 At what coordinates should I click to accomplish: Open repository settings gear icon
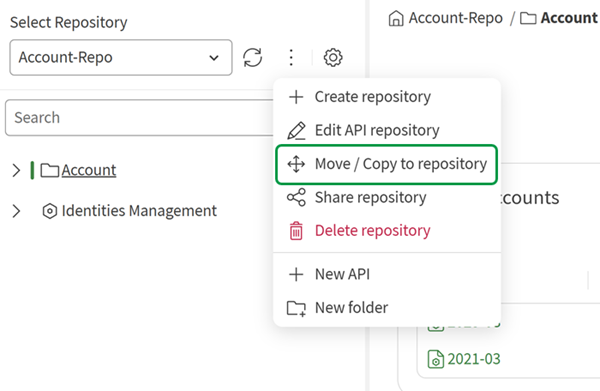point(333,57)
